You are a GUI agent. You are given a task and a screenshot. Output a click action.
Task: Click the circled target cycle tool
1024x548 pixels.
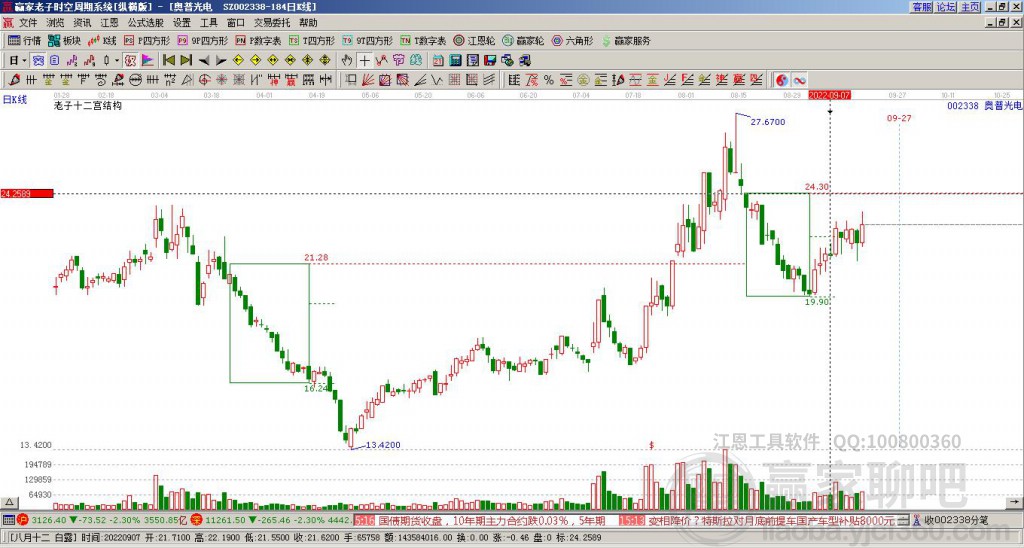click(204, 80)
